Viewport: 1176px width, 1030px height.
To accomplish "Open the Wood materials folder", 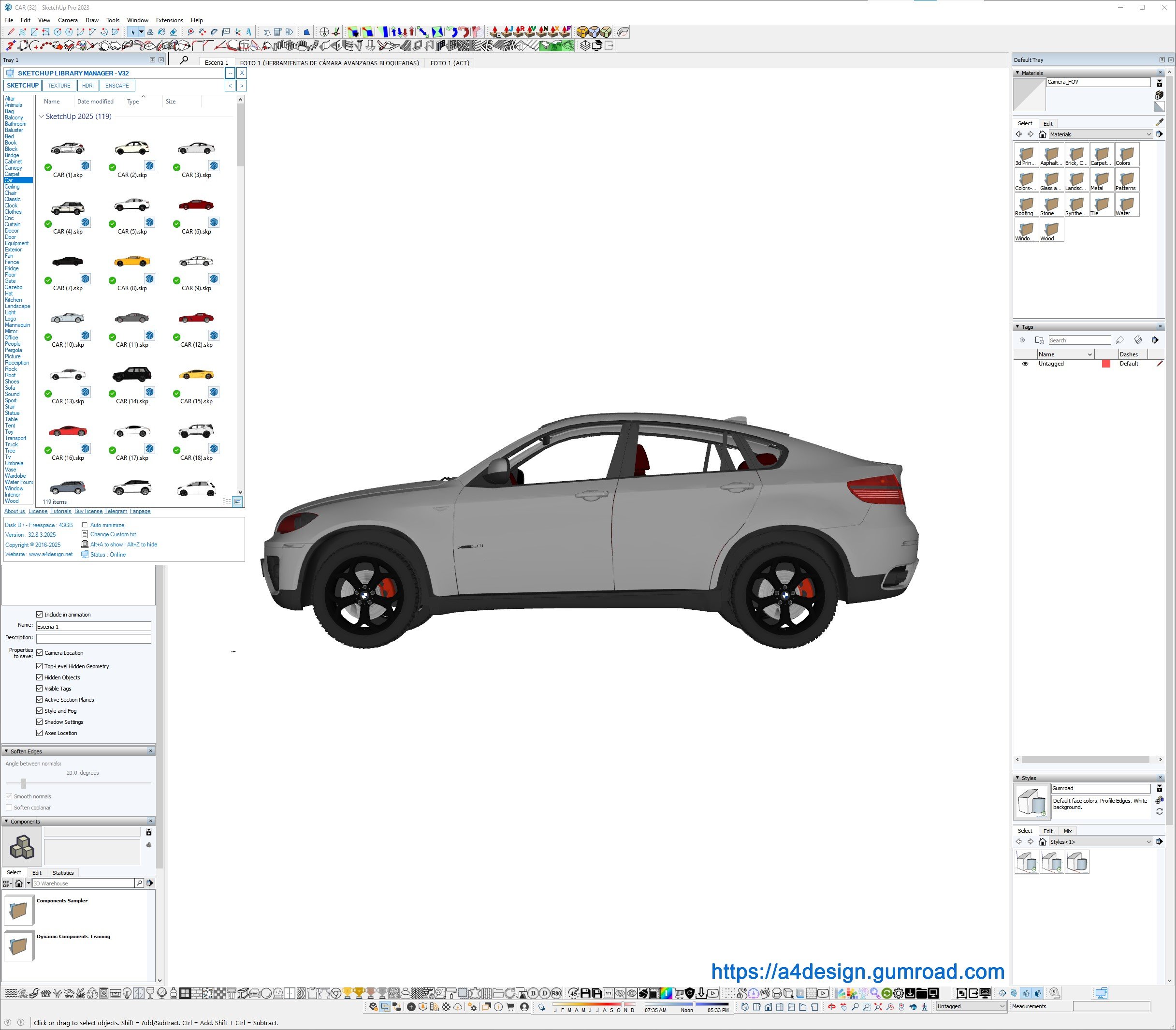I will click(1051, 231).
